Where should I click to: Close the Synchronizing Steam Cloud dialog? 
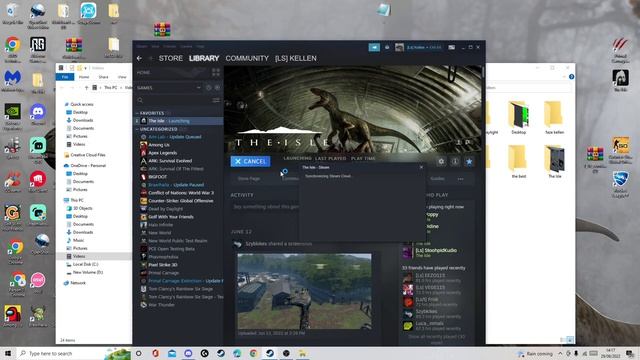click(421, 167)
